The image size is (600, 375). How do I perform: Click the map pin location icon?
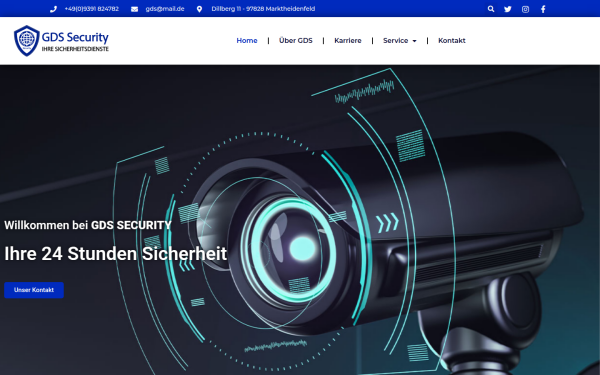[x=199, y=9]
